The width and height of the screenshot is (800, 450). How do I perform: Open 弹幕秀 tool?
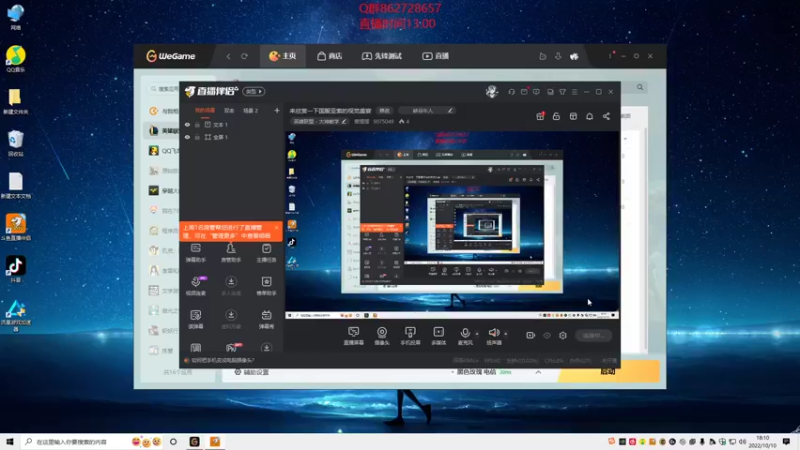point(266,319)
